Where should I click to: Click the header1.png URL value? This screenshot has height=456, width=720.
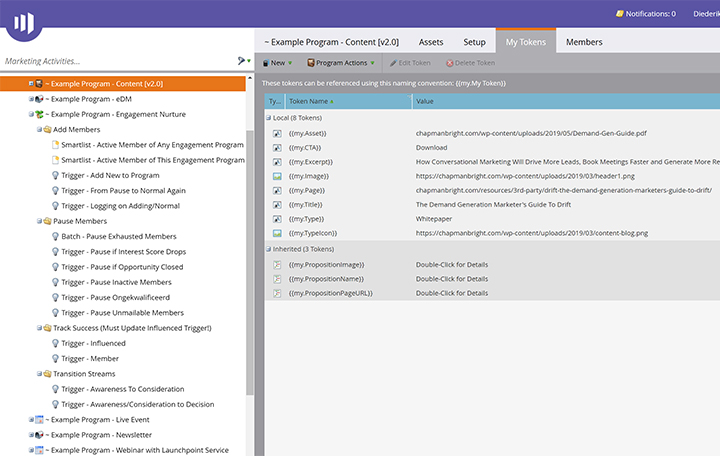tap(525, 176)
